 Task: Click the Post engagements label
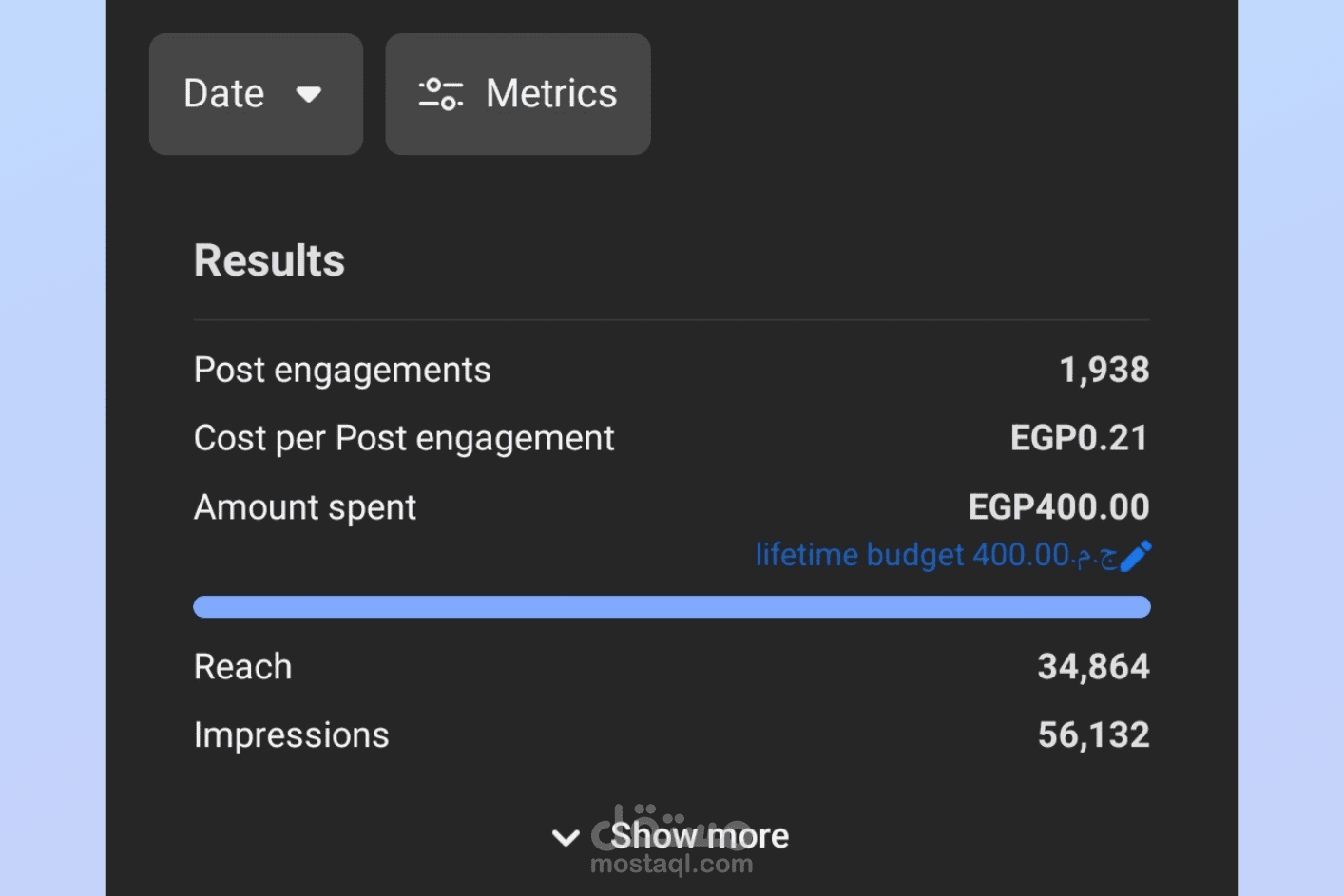342,370
